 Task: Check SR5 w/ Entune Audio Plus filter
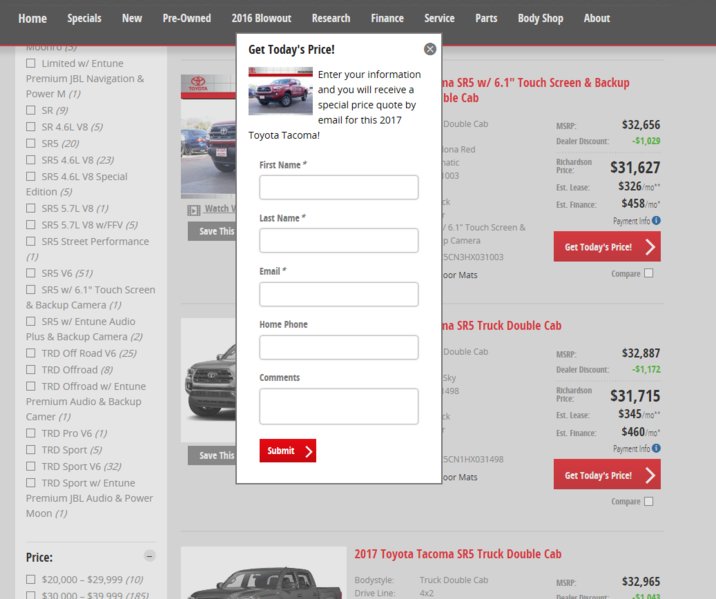point(31,321)
